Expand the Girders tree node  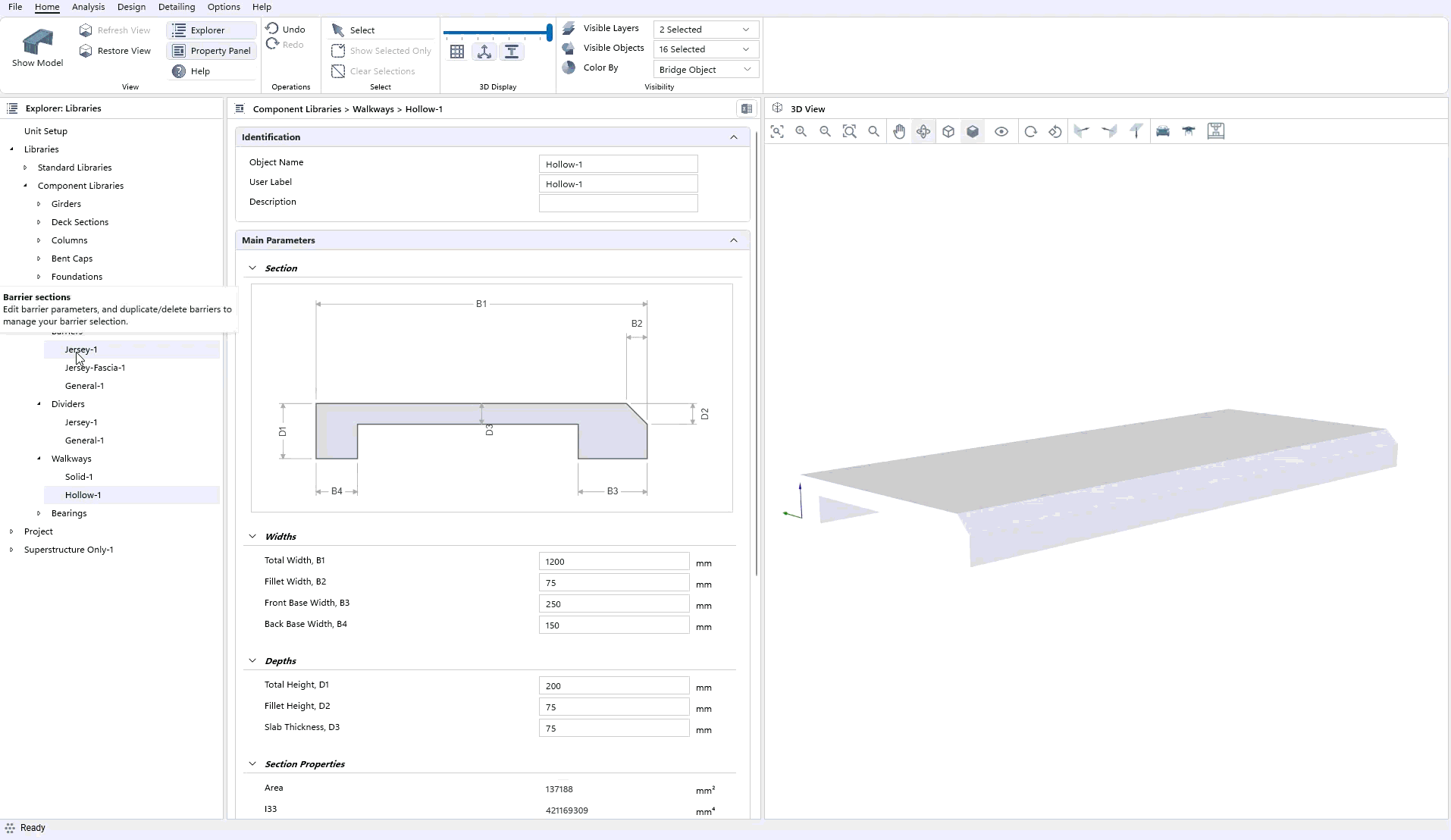click(39, 204)
